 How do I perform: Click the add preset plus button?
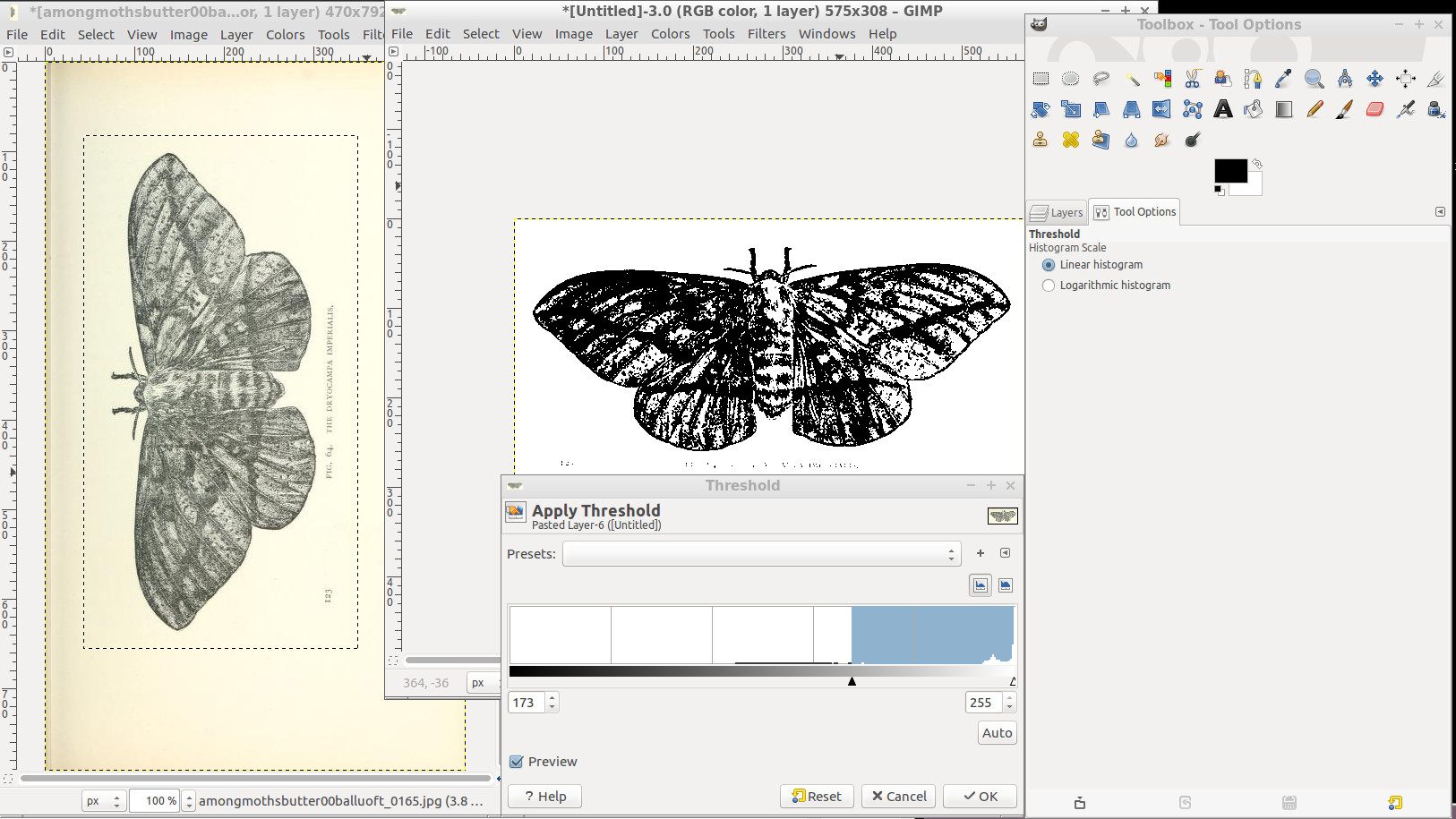981,553
